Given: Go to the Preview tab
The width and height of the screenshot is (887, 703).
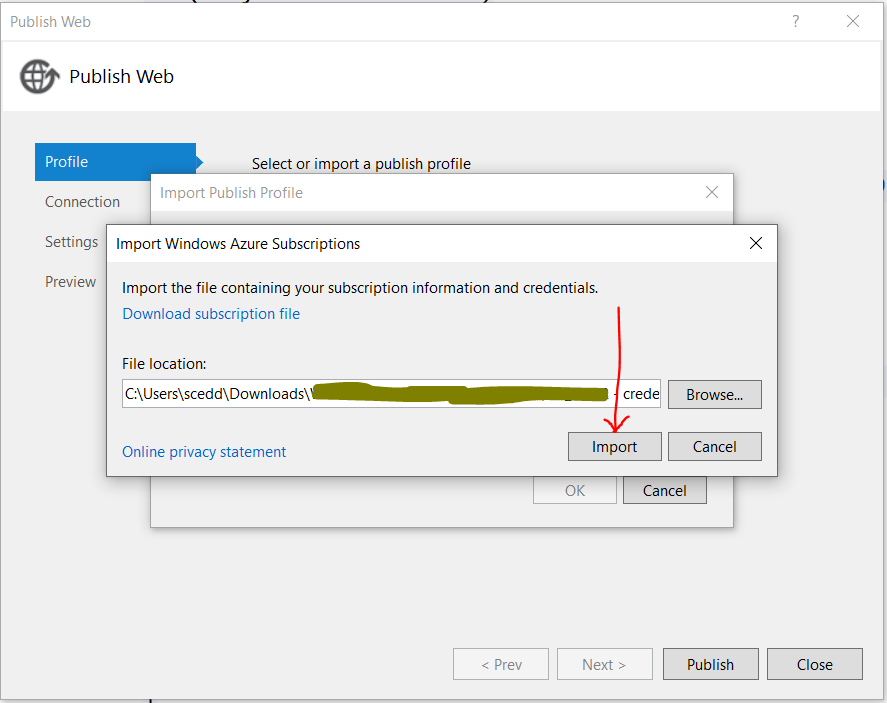Looking at the screenshot, I should (71, 282).
